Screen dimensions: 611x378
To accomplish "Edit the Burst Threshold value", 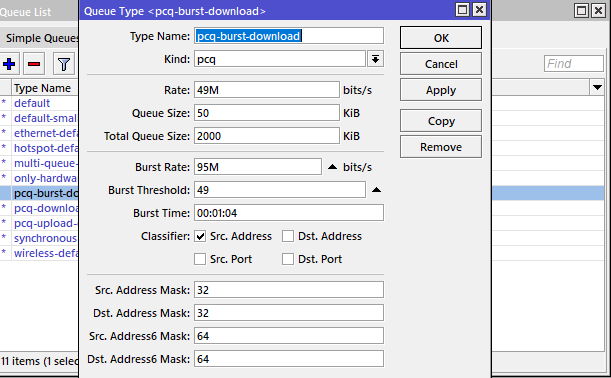I will pos(280,190).
